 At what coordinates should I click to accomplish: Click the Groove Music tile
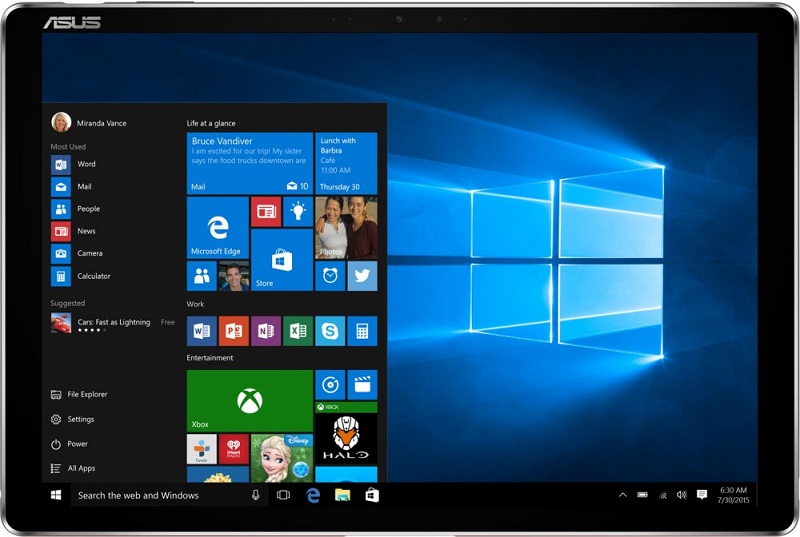[330, 384]
